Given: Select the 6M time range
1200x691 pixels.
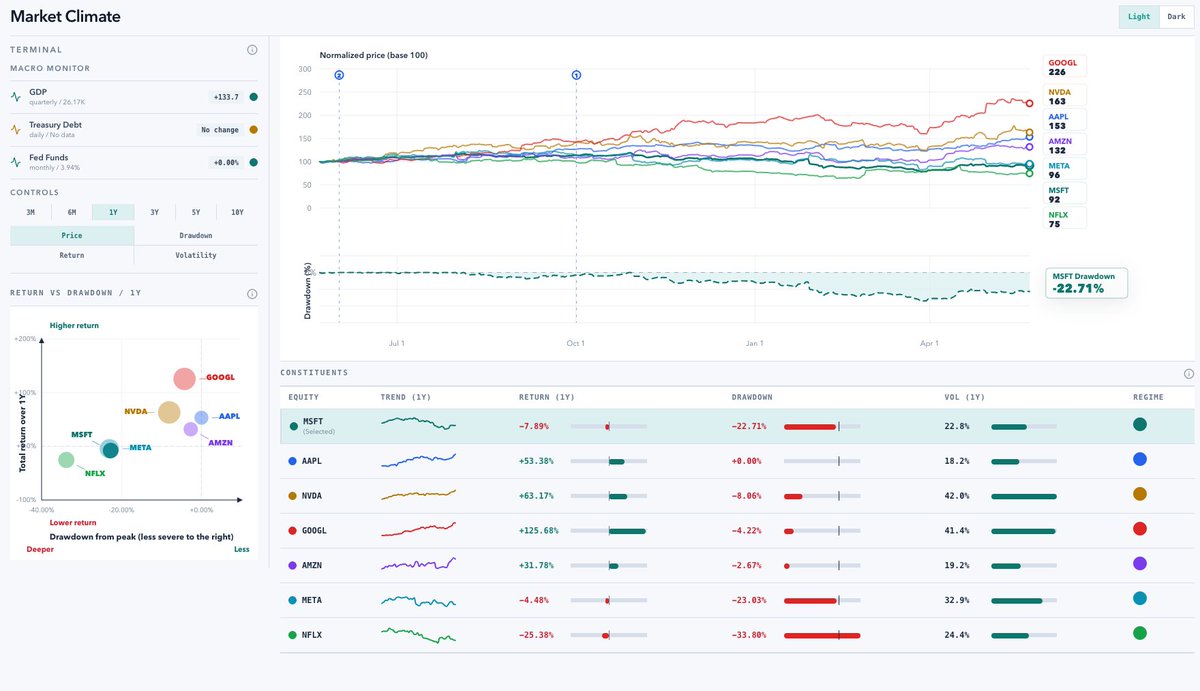Looking at the screenshot, I should pos(72,212).
